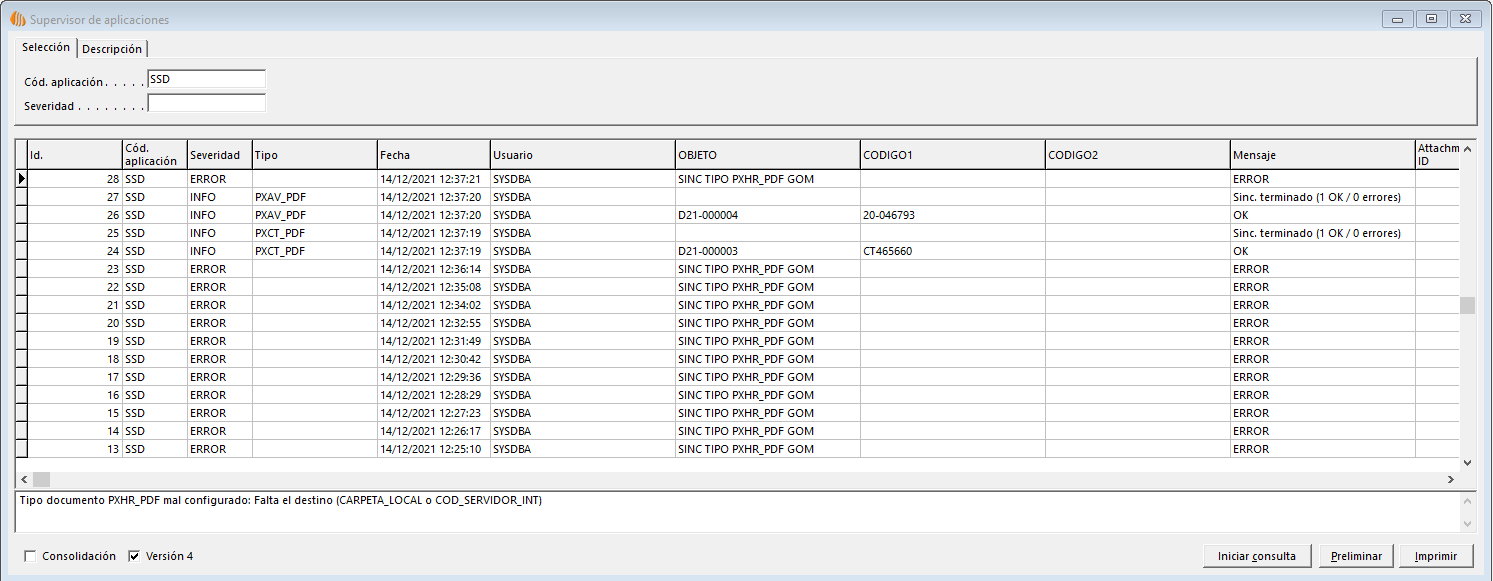Select the CT465660 cell in CODIGO1
This screenshot has height=581, width=1493.
[x=952, y=251]
